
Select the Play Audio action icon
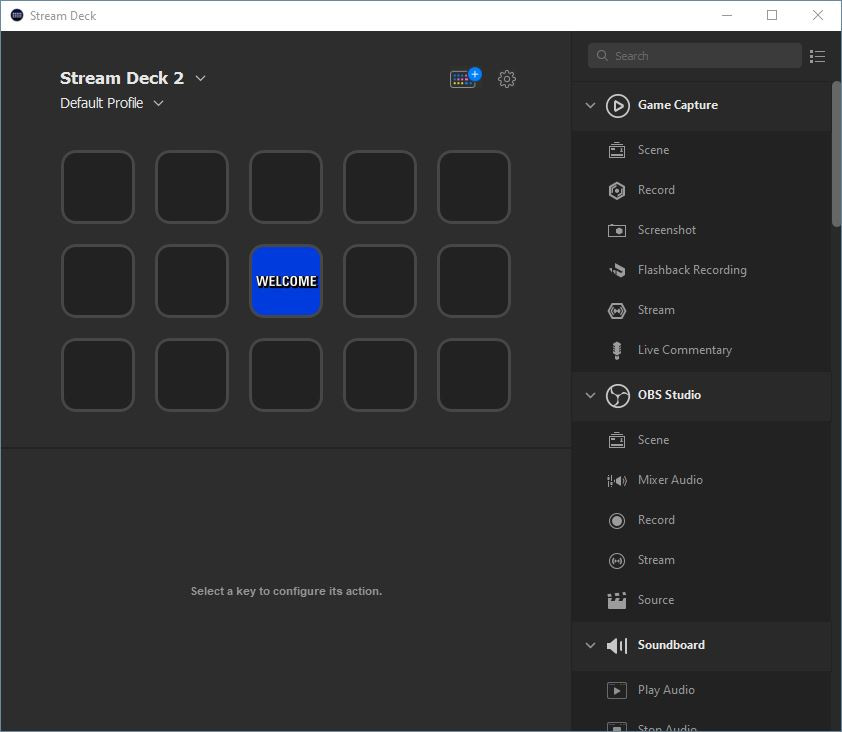(x=616, y=690)
